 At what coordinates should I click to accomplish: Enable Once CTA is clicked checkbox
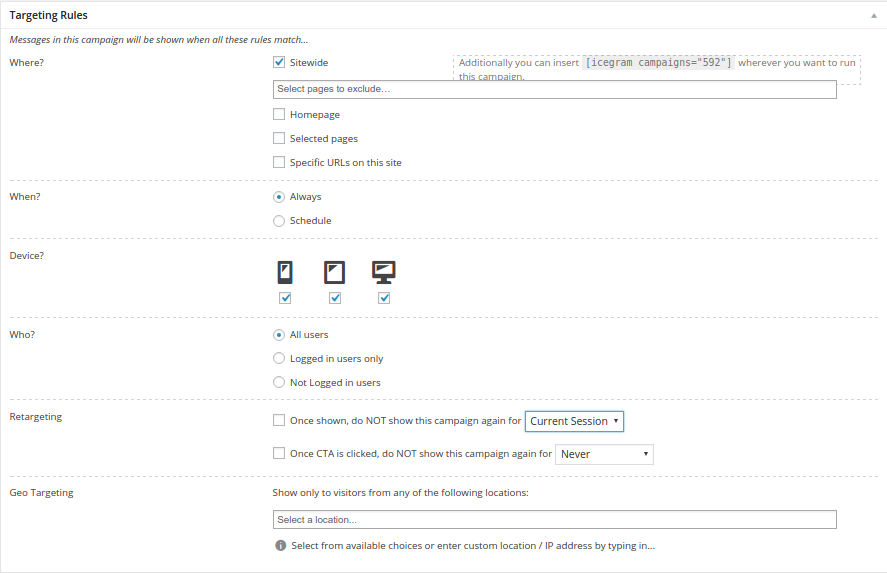point(279,453)
